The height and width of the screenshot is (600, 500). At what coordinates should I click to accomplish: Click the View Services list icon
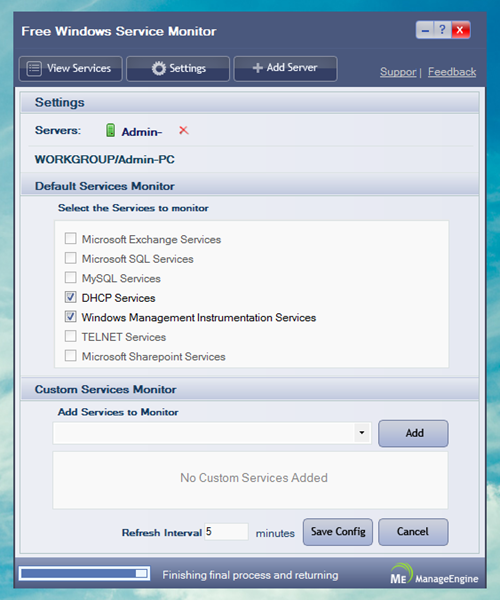pyautogui.click(x=34, y=68)
